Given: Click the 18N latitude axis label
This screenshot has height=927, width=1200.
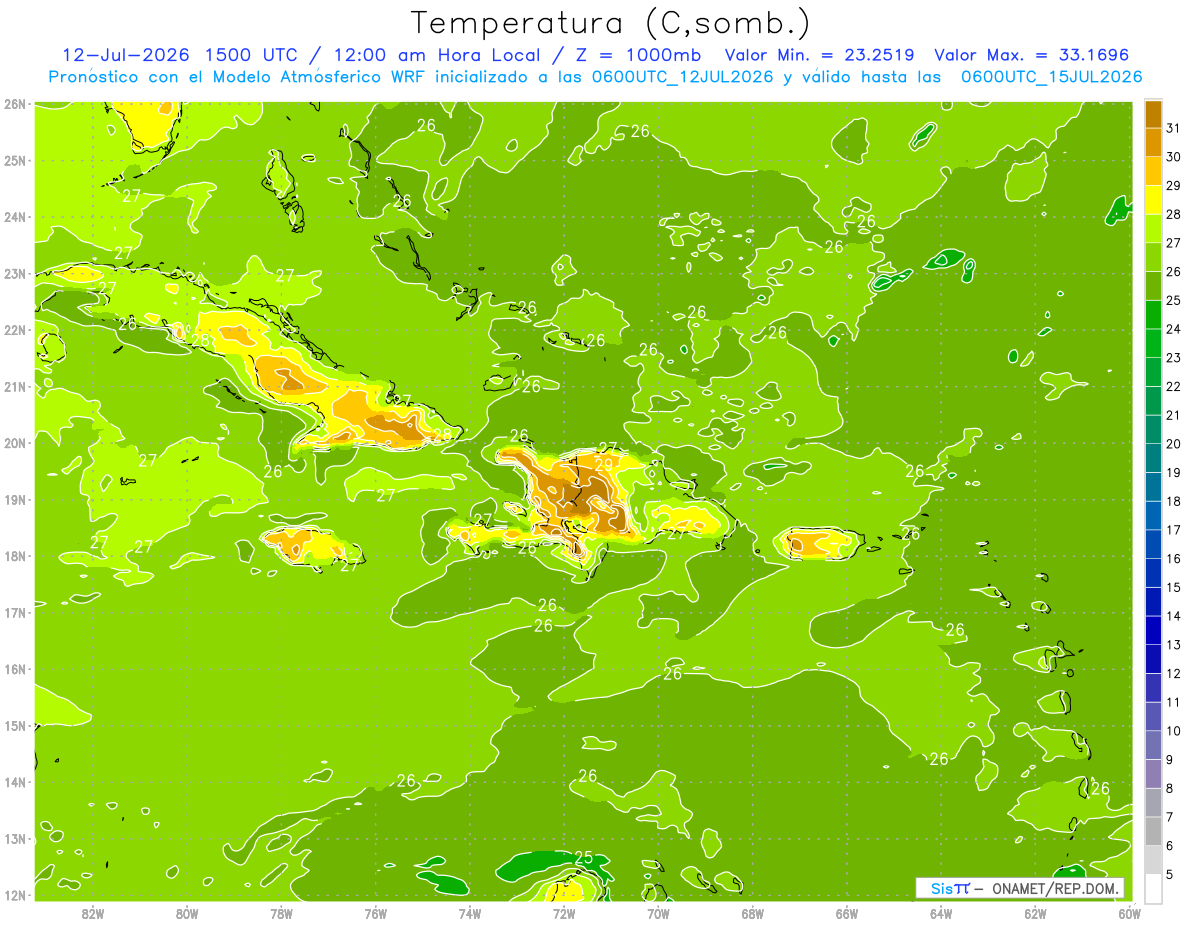Looking at the screenshot, I should [x=15, y=556].
